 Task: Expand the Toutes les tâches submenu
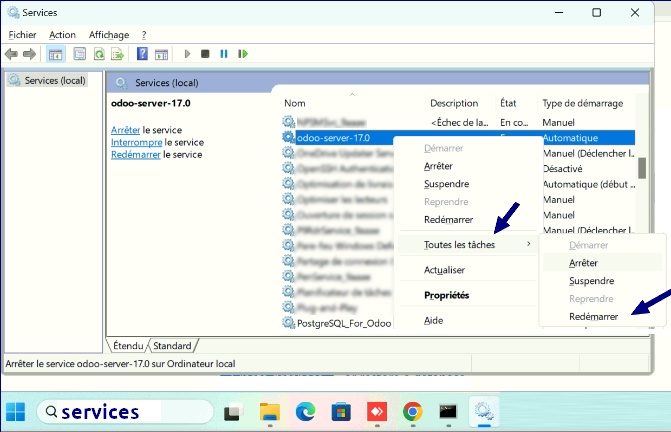(467, 244)
